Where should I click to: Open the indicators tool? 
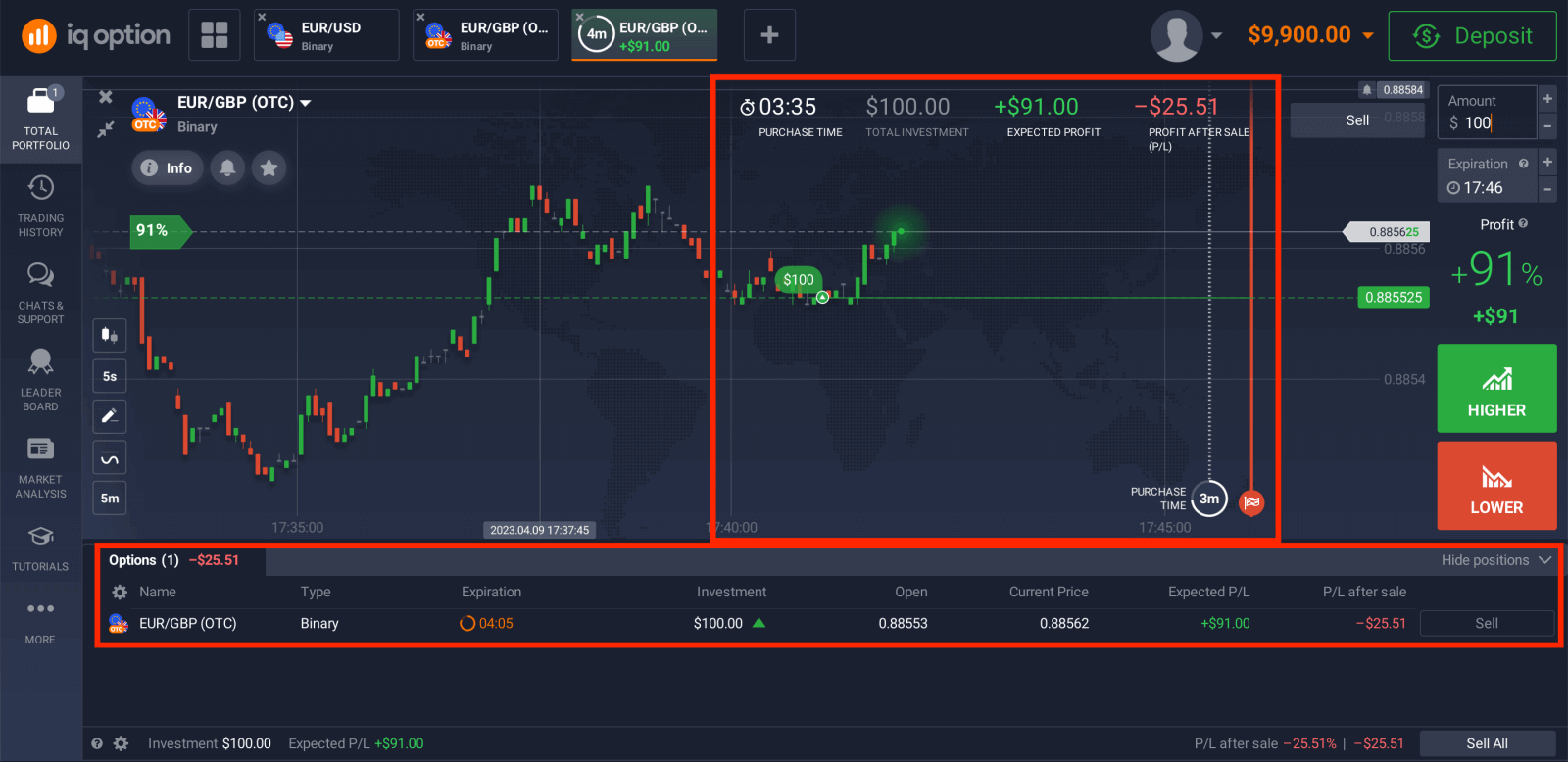(x=110, y=457)
